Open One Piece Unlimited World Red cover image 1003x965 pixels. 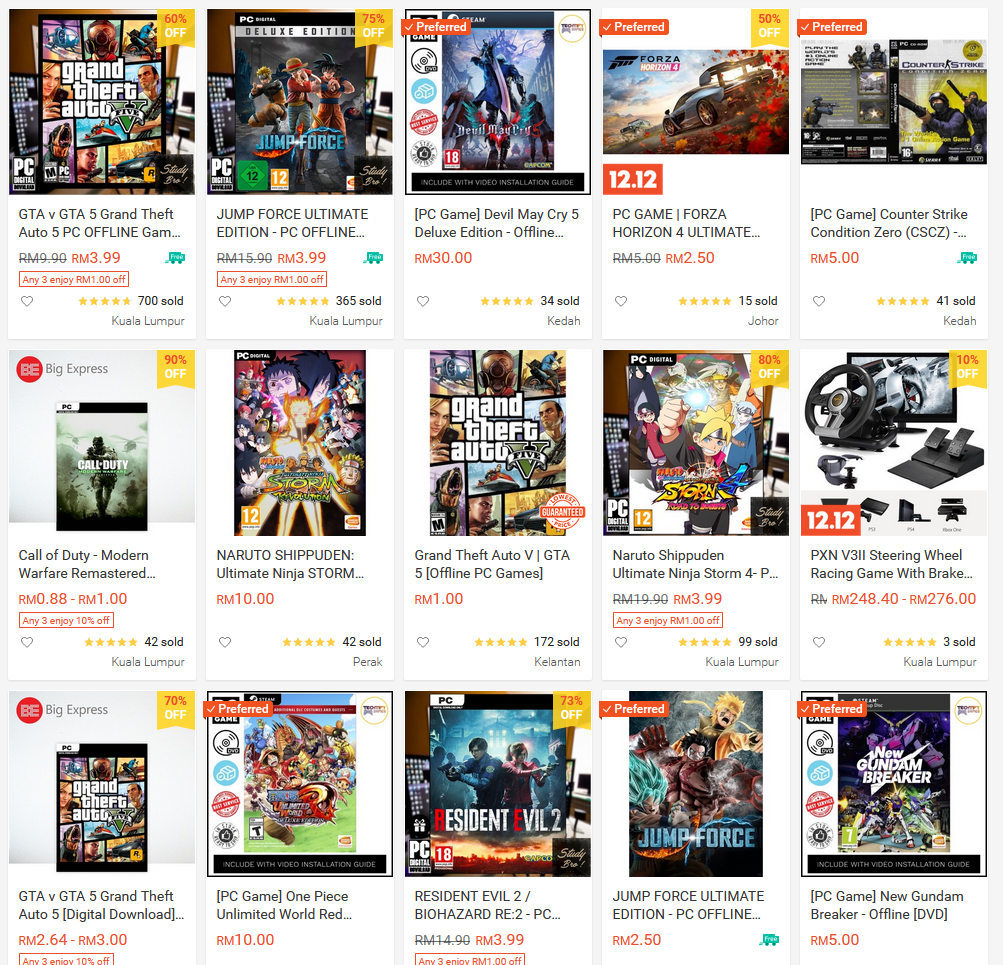(x=300, y=783)
